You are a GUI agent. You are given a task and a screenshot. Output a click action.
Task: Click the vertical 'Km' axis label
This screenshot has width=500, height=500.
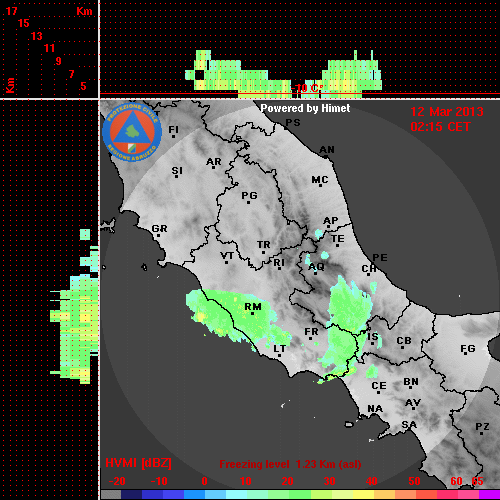pyautogui.click(x=10, y=85)
